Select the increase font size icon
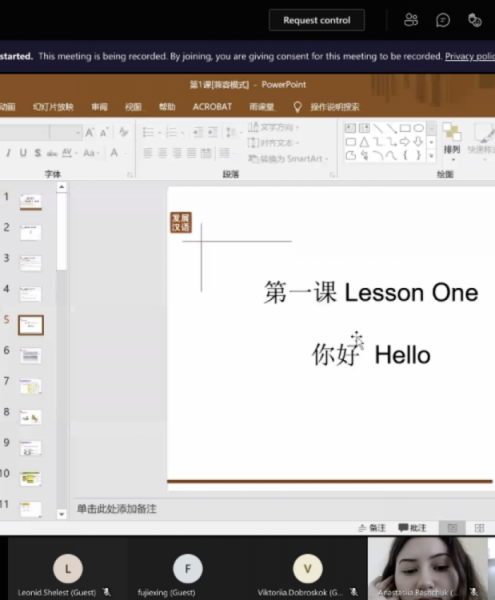This screenshot has height=600, width=495. [x=90, y=132]
